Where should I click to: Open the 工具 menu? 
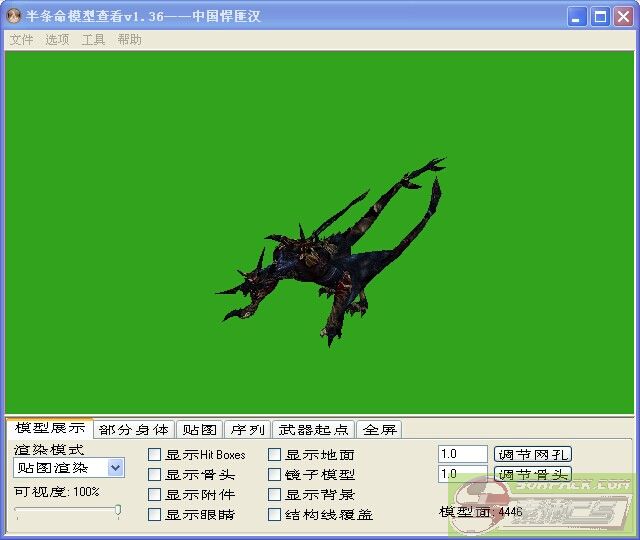tap(93, 40)
